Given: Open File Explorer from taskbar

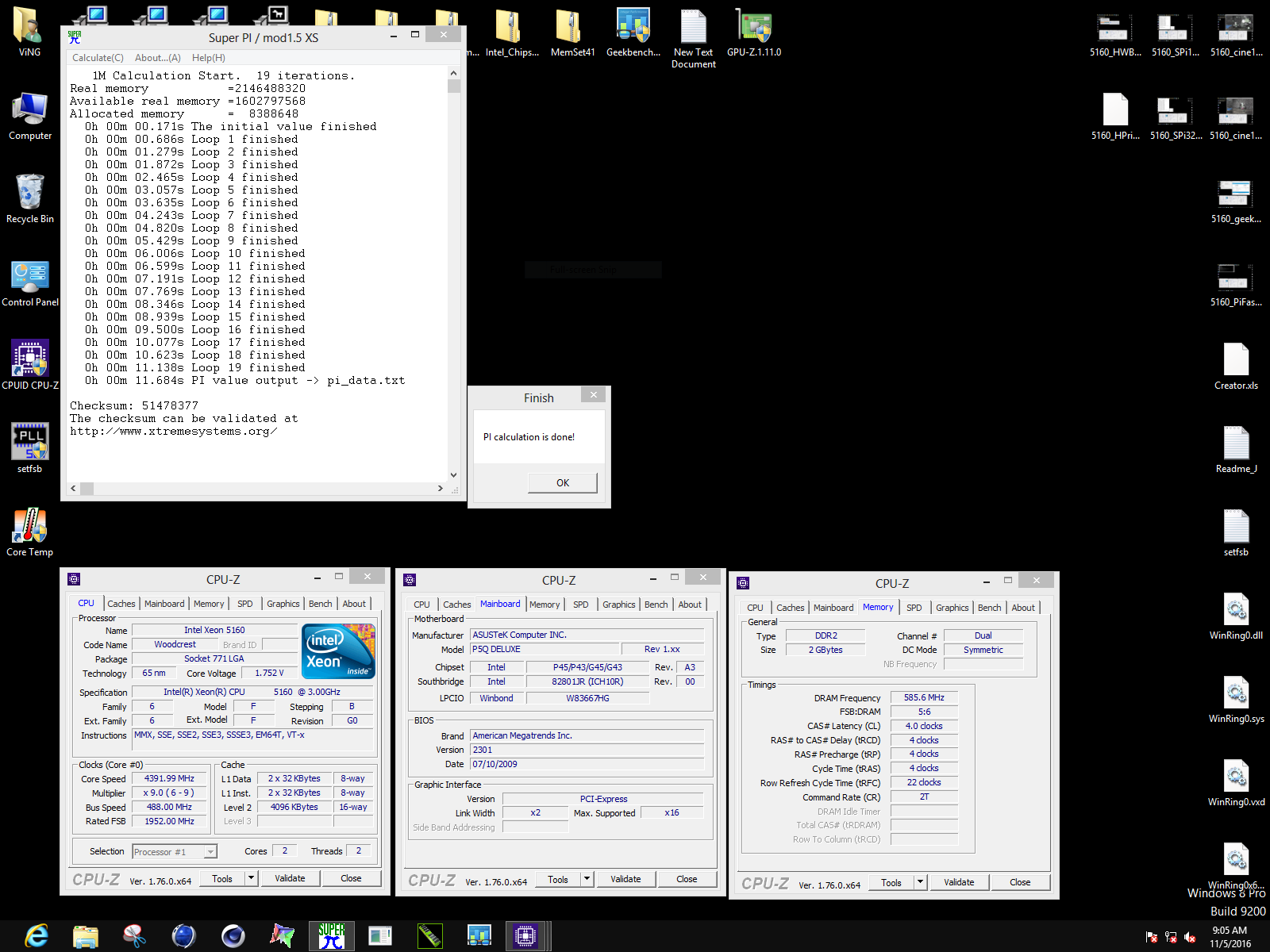Looking at the screenshot, I should pyautogui.click(x=86, y=936).
